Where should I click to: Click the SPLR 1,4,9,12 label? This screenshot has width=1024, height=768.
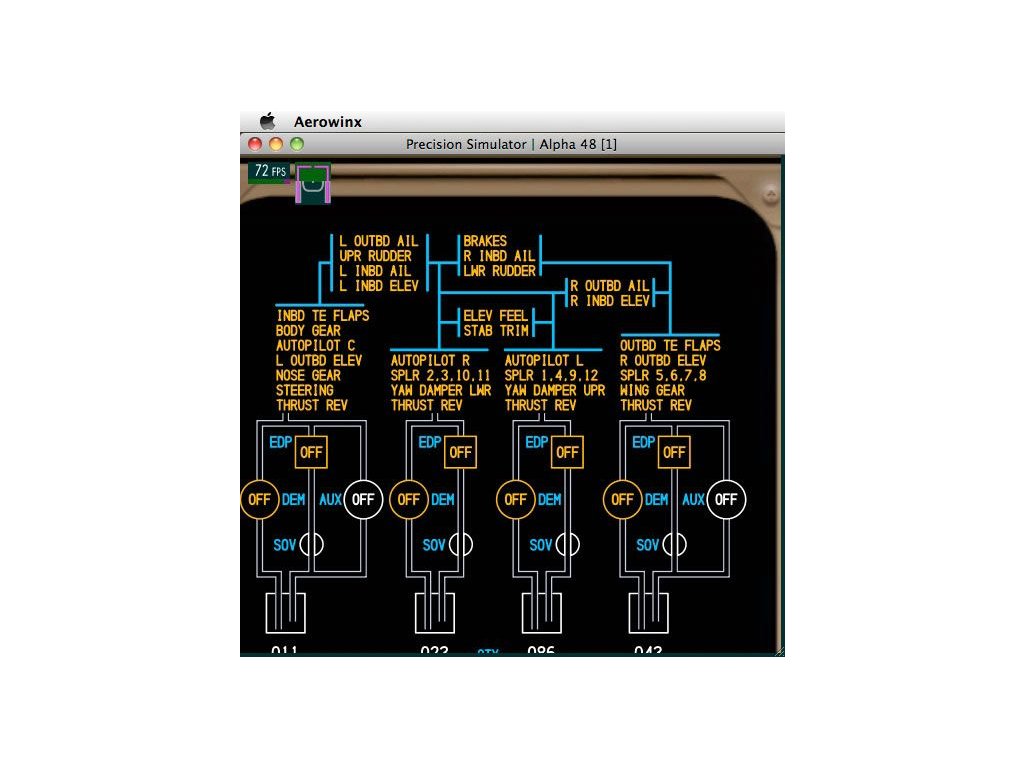coord(551,376)
